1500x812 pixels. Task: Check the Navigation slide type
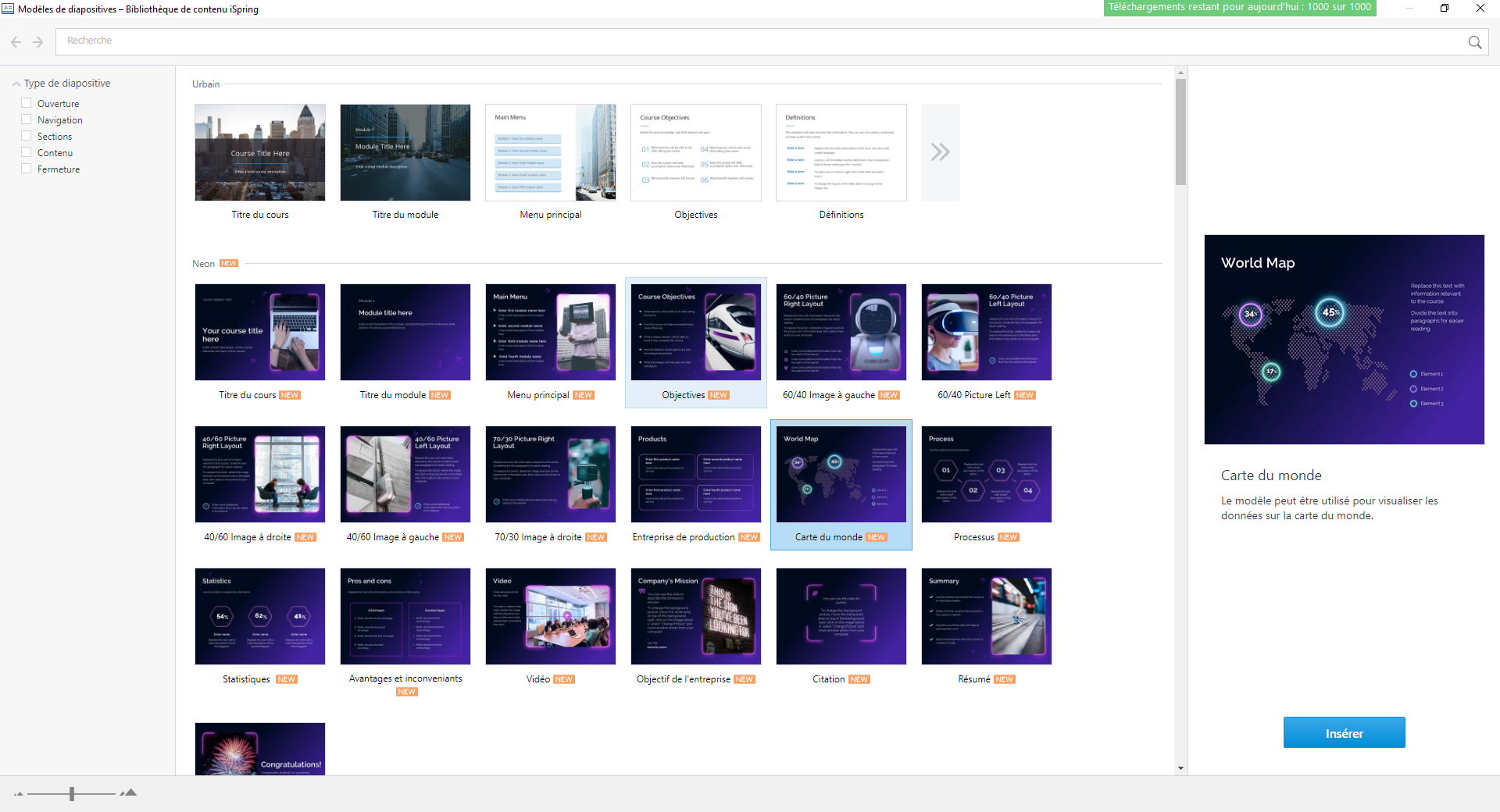pyautogui.click(x=27, y=119)
